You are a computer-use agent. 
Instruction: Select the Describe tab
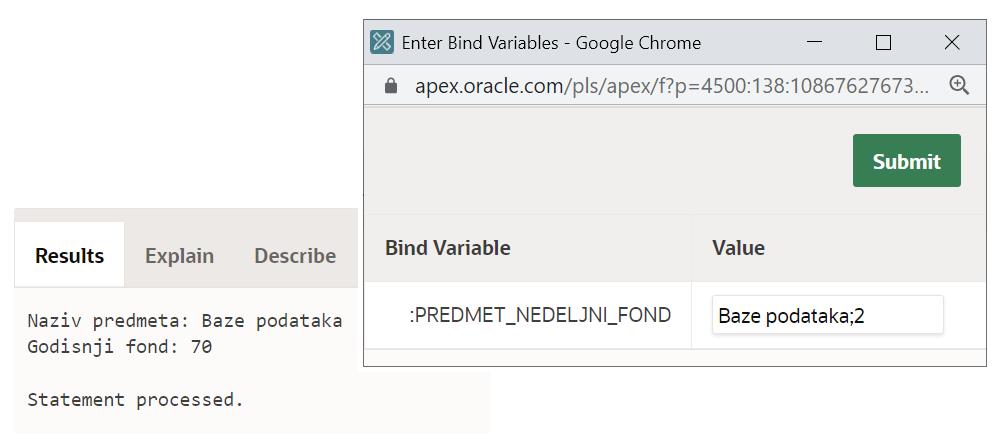[295, 256]
